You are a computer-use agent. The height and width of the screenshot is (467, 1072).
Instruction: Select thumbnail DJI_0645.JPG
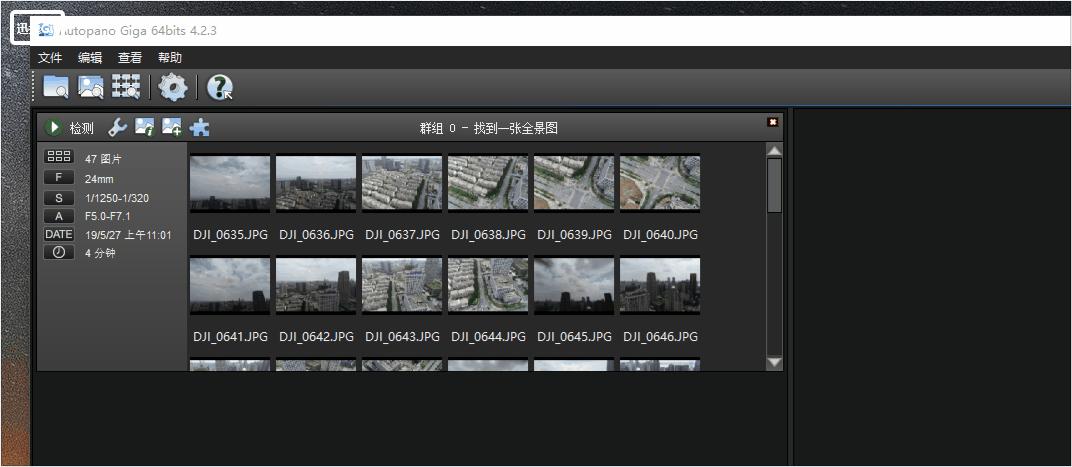[x=574, y=285]
